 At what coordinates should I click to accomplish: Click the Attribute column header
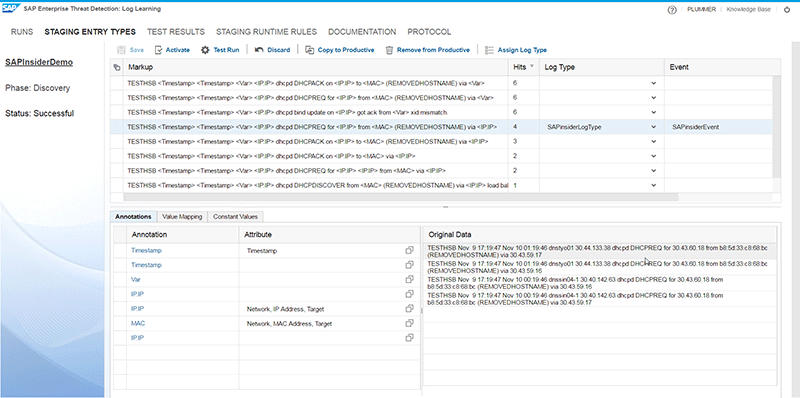point(330,234)
